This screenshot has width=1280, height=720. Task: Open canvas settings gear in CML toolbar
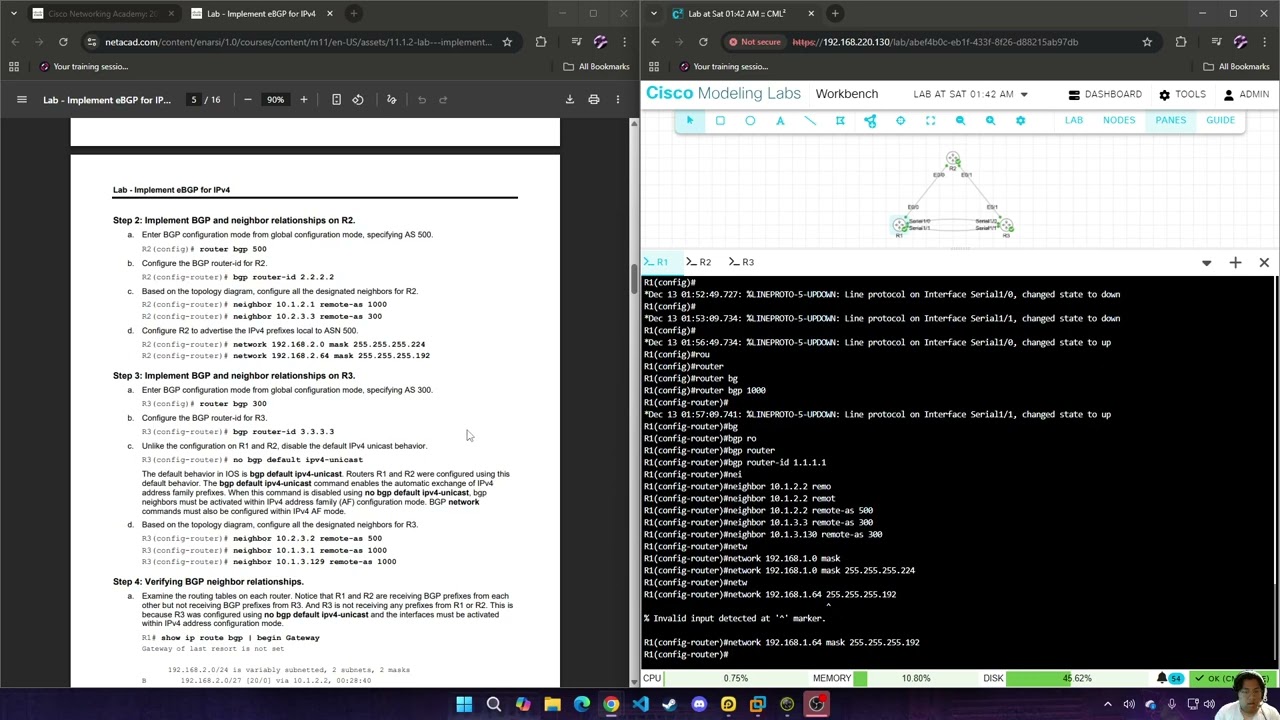tap(1020, 121)
